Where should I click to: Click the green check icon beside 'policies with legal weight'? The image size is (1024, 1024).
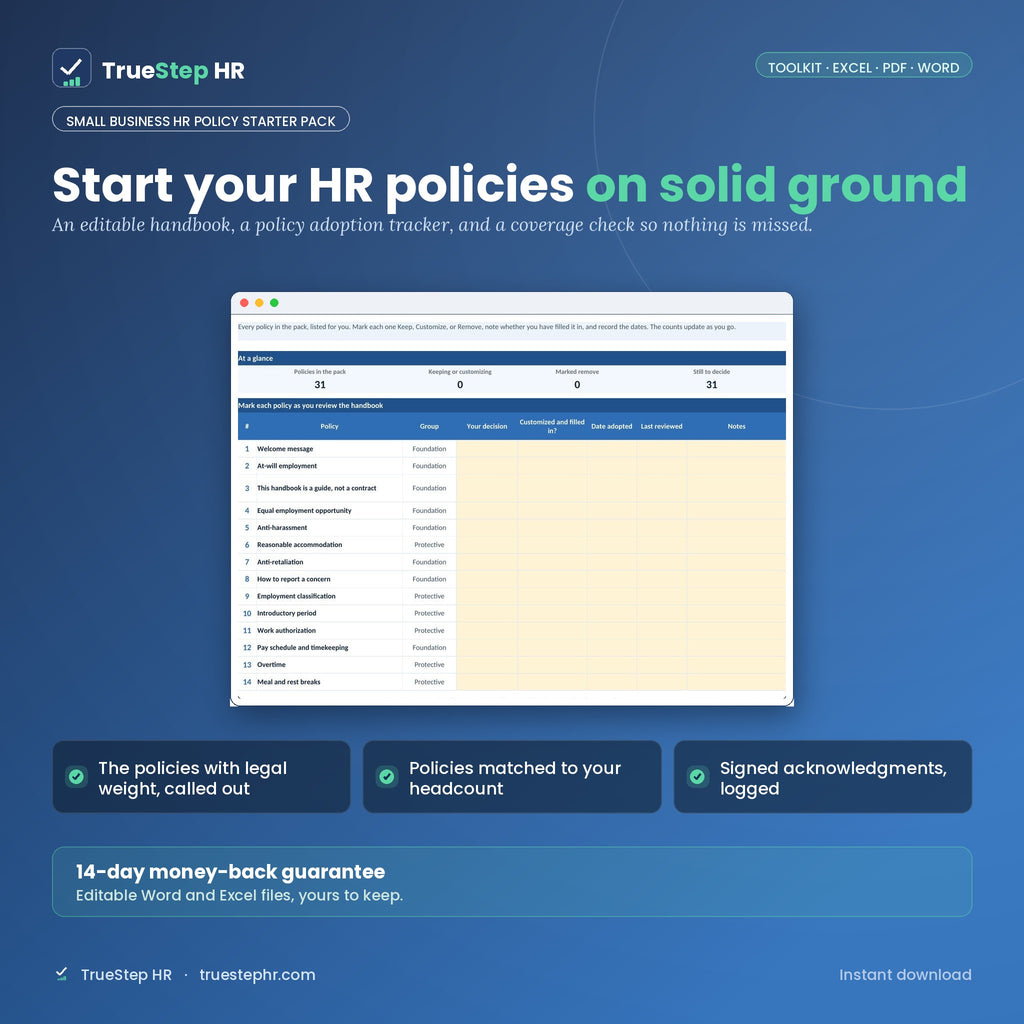pos(76,776)
